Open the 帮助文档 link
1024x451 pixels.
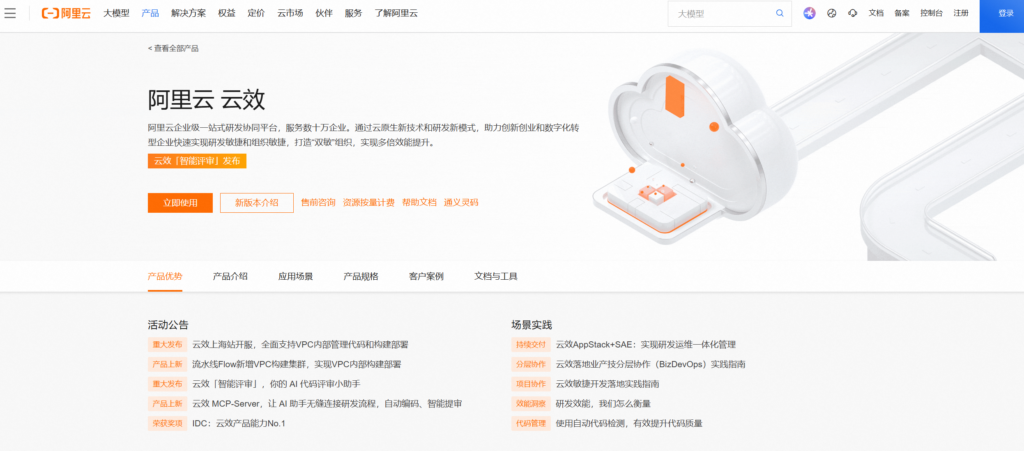(419, 202)
